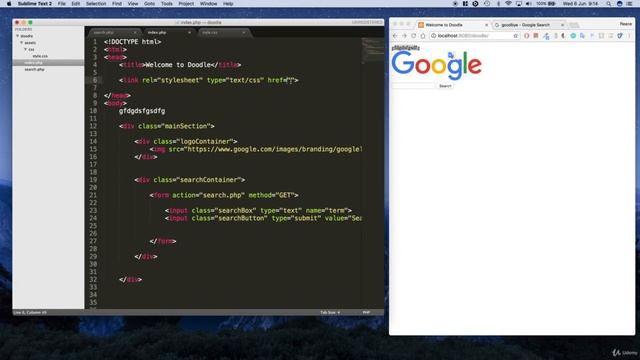Image resolution: width=640 pixels, height=360 pixels.
Task: Click the Chrome forward arrow button
Action: [404, 36]
